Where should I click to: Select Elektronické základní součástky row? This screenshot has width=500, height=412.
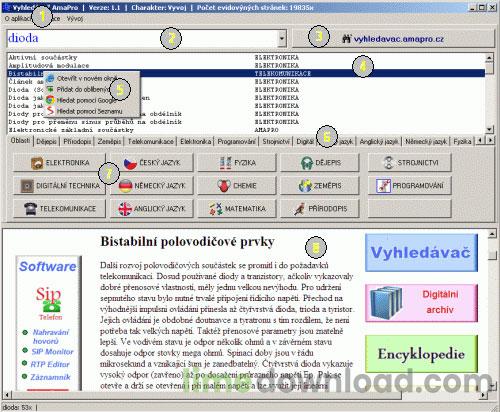[x=246, y=130]
